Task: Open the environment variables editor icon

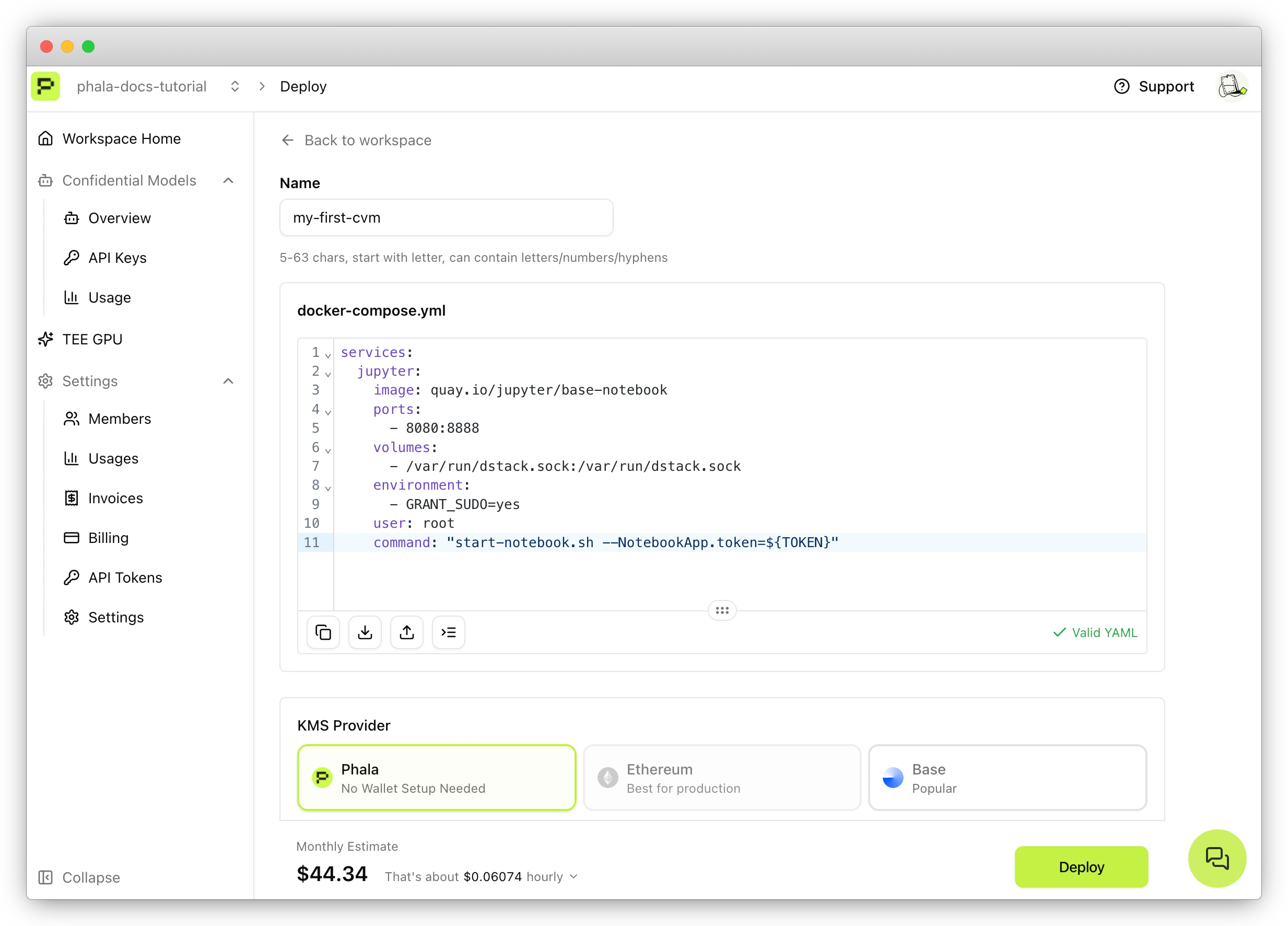Action: (448, 632)
